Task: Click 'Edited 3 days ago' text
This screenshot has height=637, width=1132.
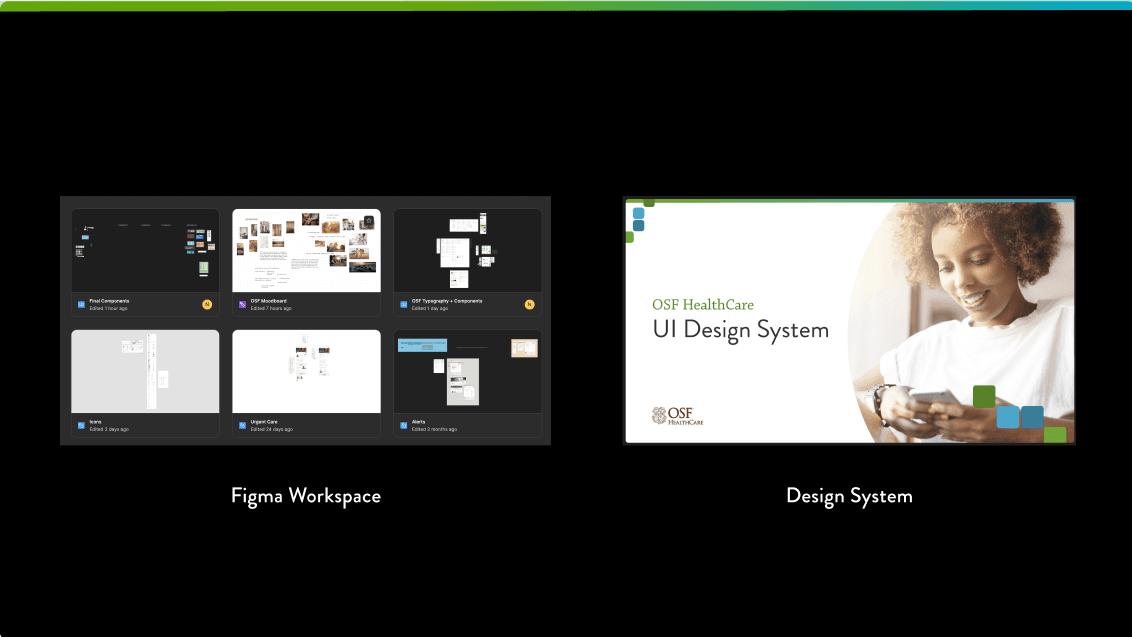Action: coord(109,429)
